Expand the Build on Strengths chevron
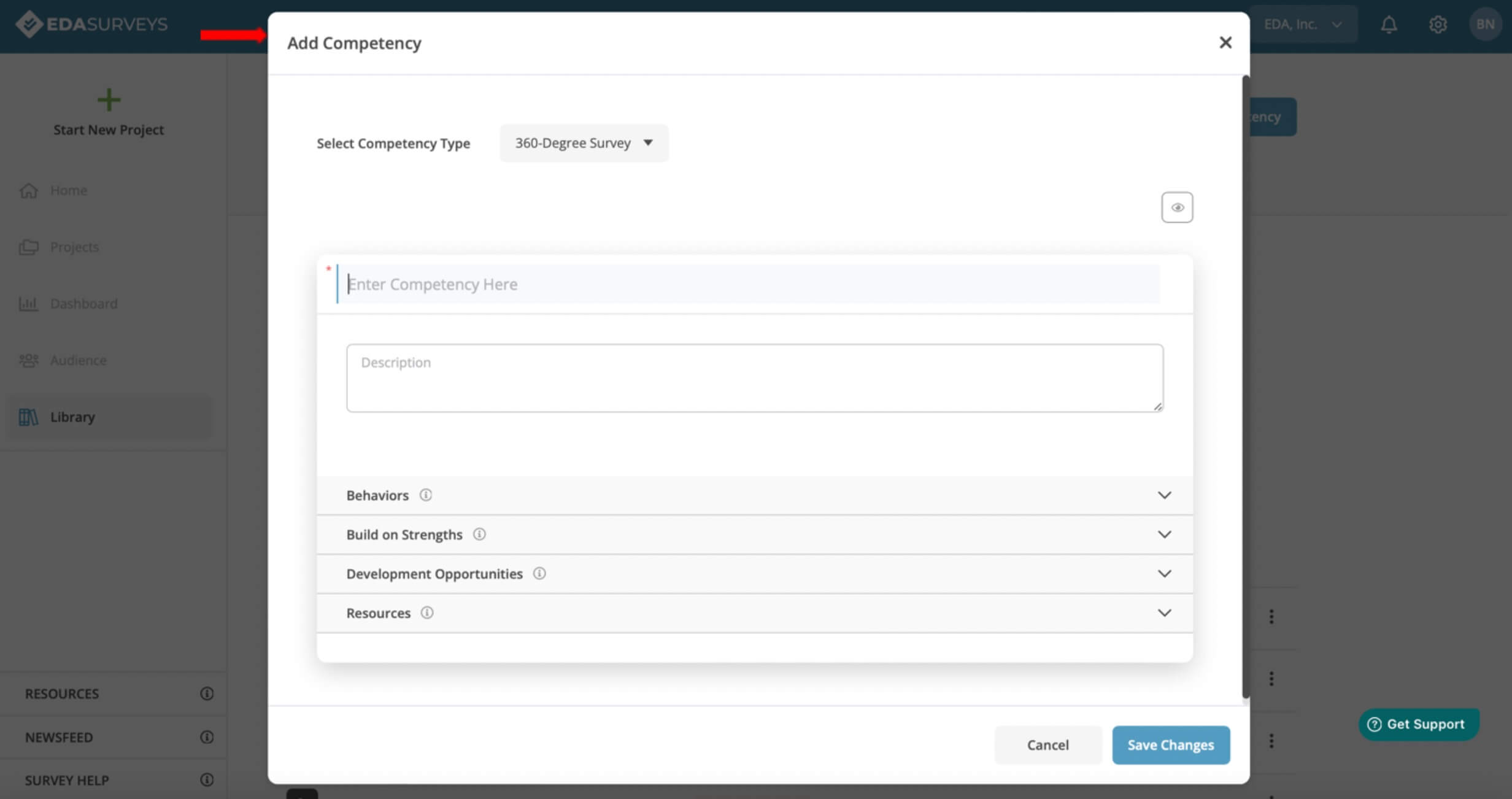1512x799 pixels. [1164, 535]
